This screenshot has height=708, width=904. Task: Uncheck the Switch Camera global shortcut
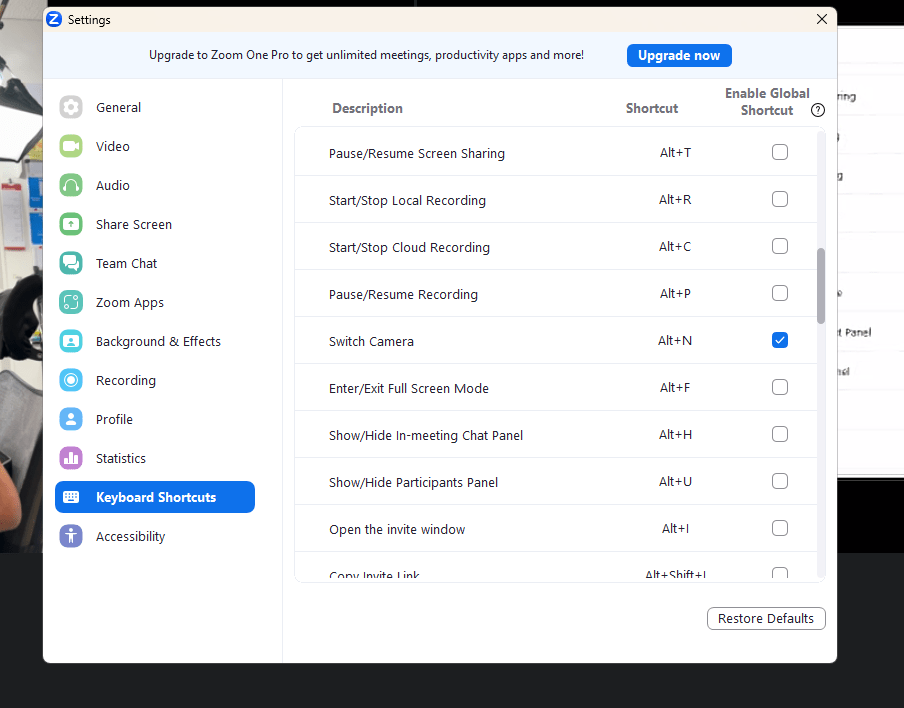(x=779, y=340)
